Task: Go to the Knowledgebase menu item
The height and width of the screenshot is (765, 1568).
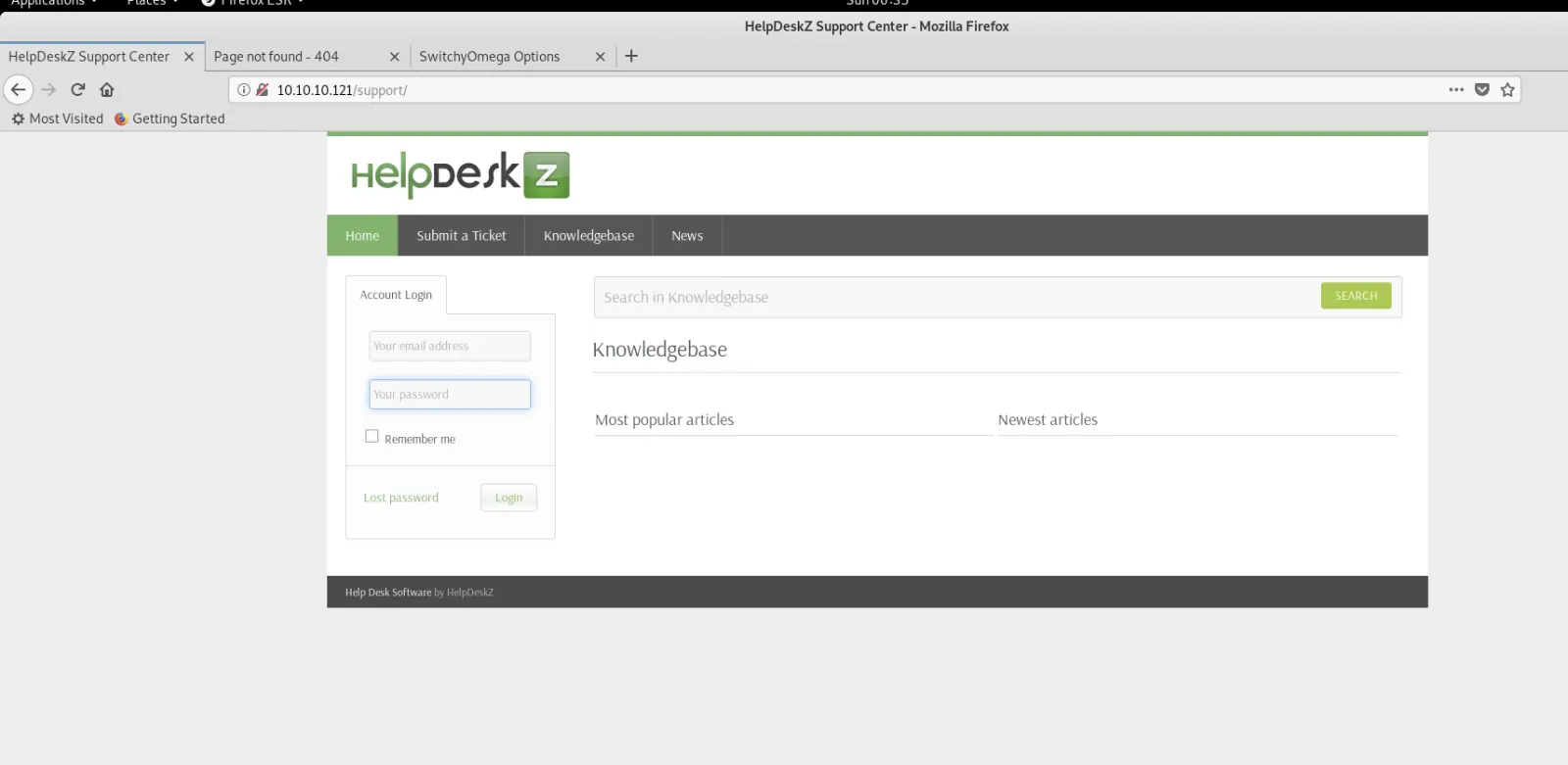Action: (589, 235)
